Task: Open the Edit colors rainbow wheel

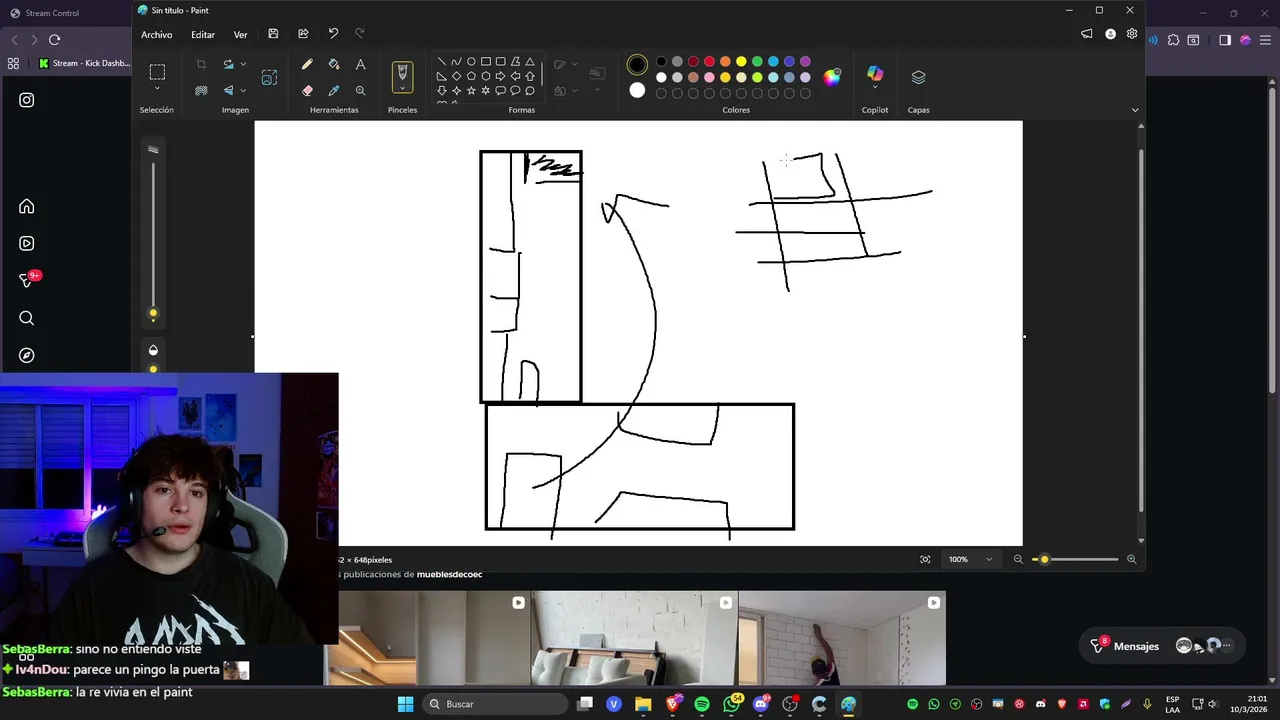Action: [x=832, y=77]
